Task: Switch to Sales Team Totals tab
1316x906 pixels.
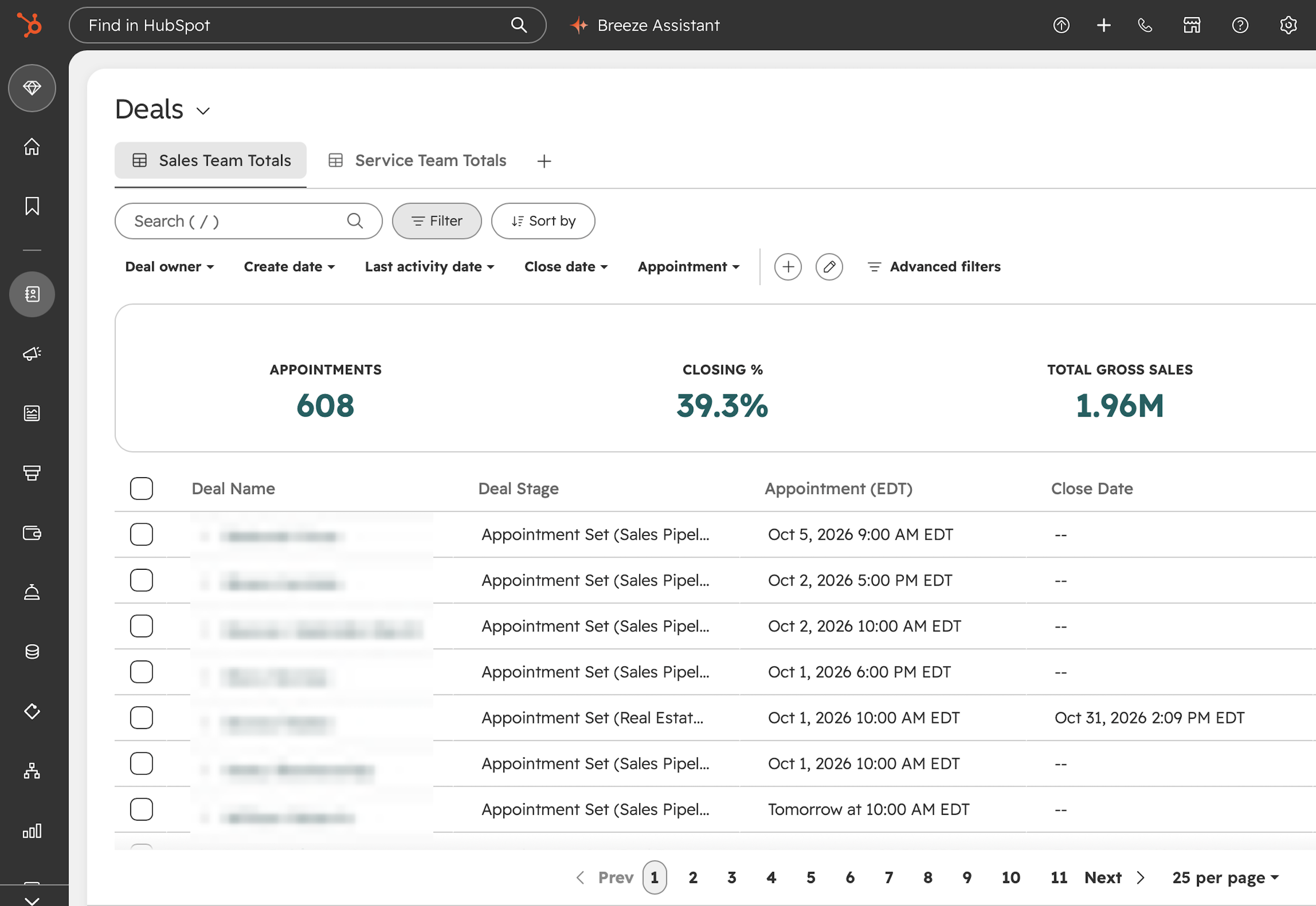Action: (x=211, y=160)
